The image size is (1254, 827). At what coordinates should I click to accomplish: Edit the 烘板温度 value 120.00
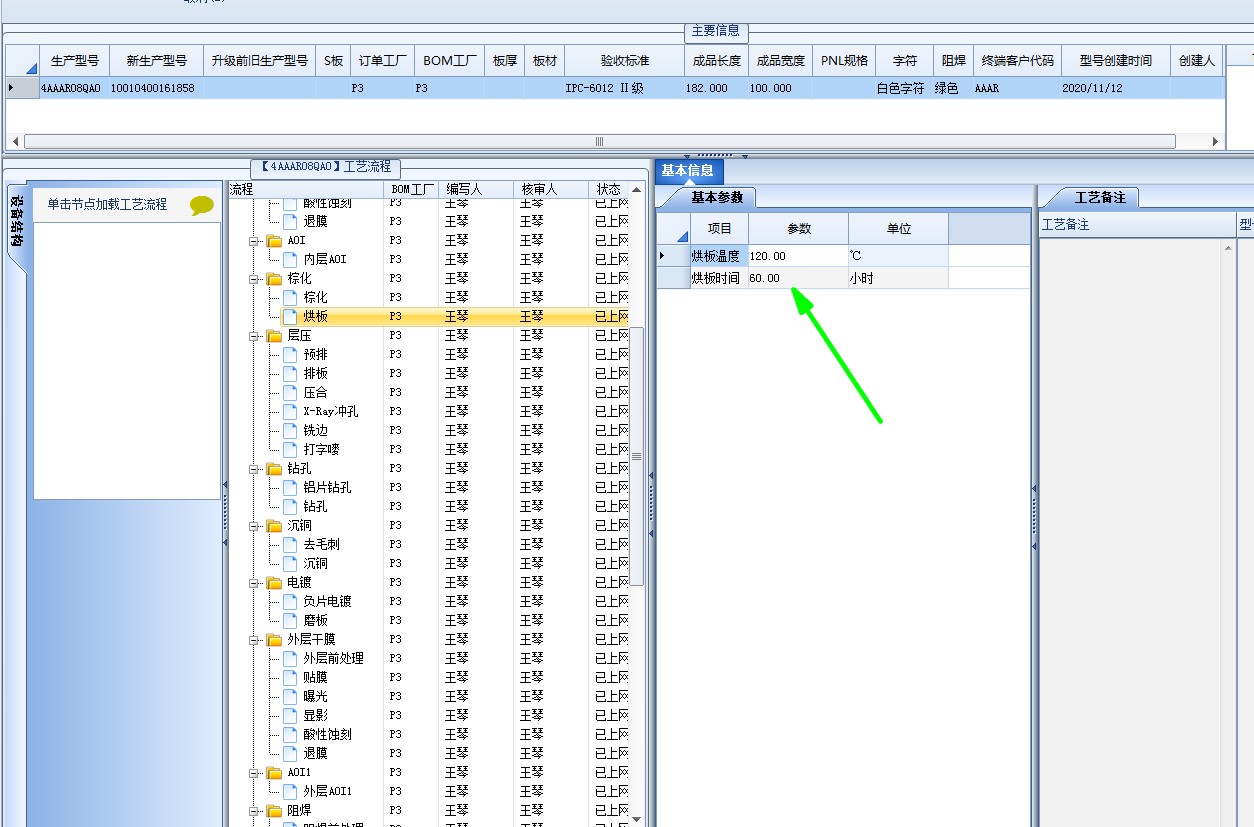pyautogui.click(x=798, y=256)
